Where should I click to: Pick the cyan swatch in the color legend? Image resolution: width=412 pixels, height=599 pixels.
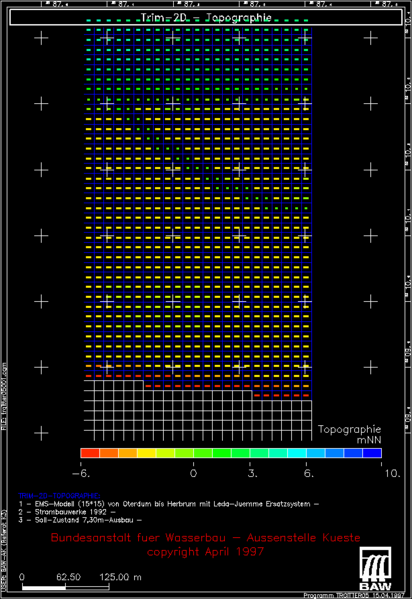point(297,453)
